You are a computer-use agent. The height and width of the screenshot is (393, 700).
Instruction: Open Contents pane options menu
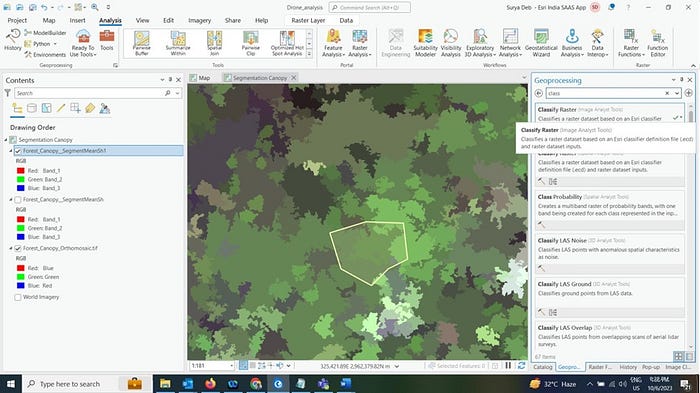[162, 79]
